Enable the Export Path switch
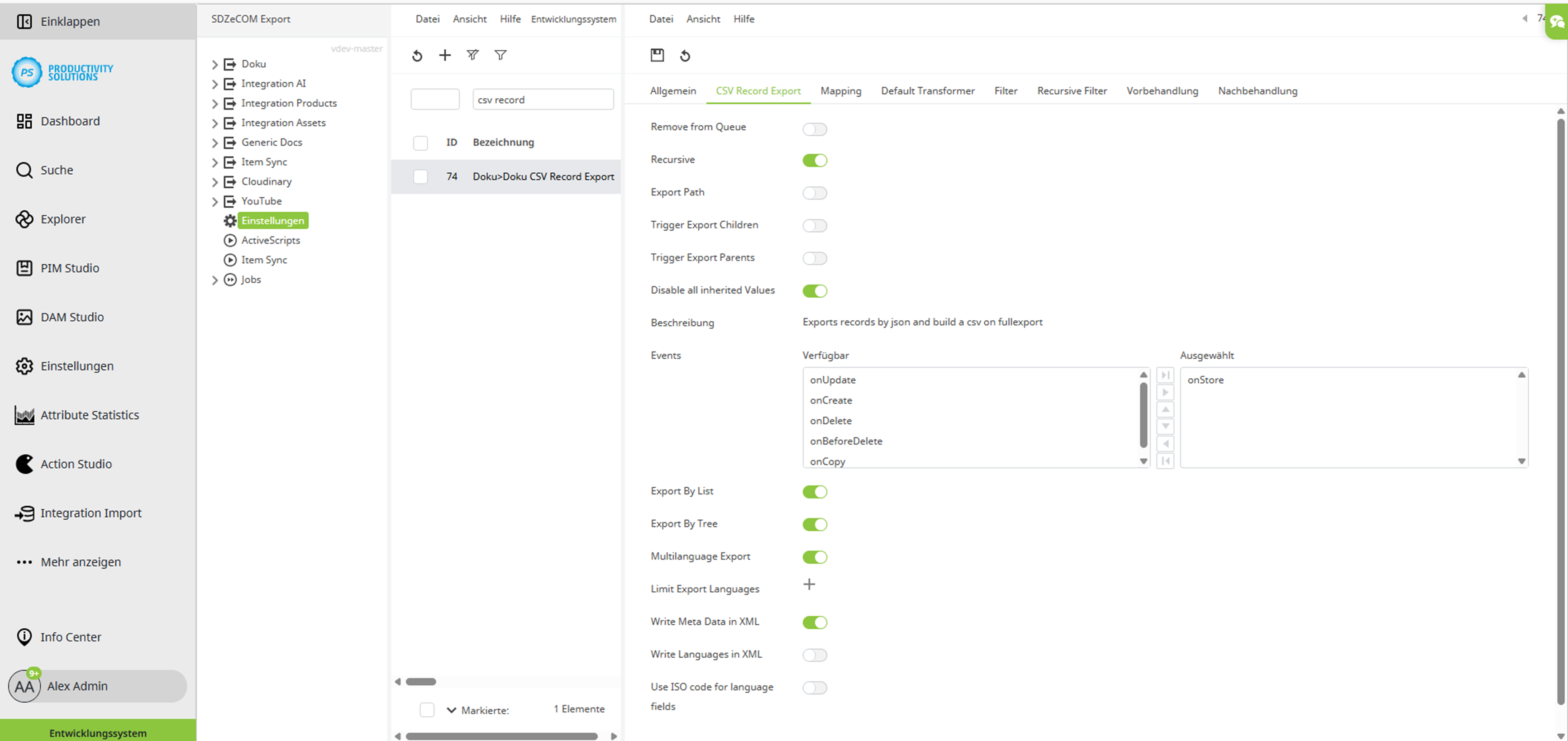The width and height of the screenshot is (1568, 741). point(815,193)
